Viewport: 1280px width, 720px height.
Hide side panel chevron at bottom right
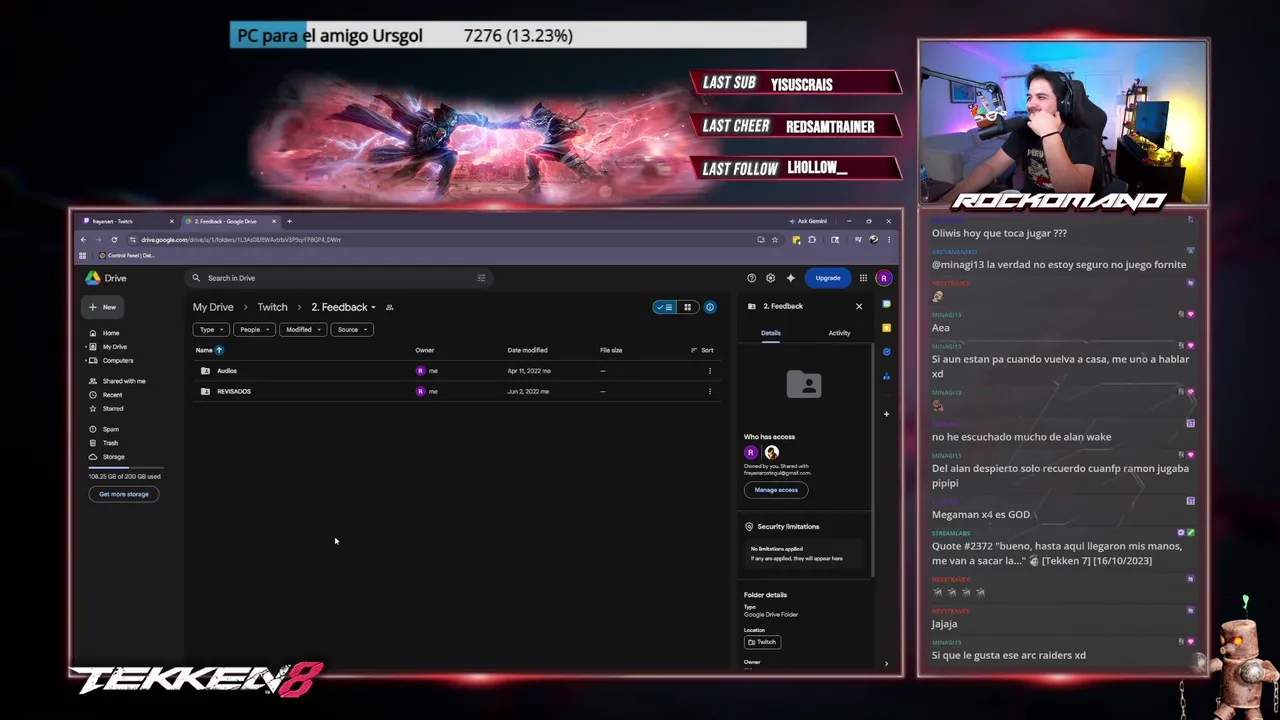click(885, 664)
